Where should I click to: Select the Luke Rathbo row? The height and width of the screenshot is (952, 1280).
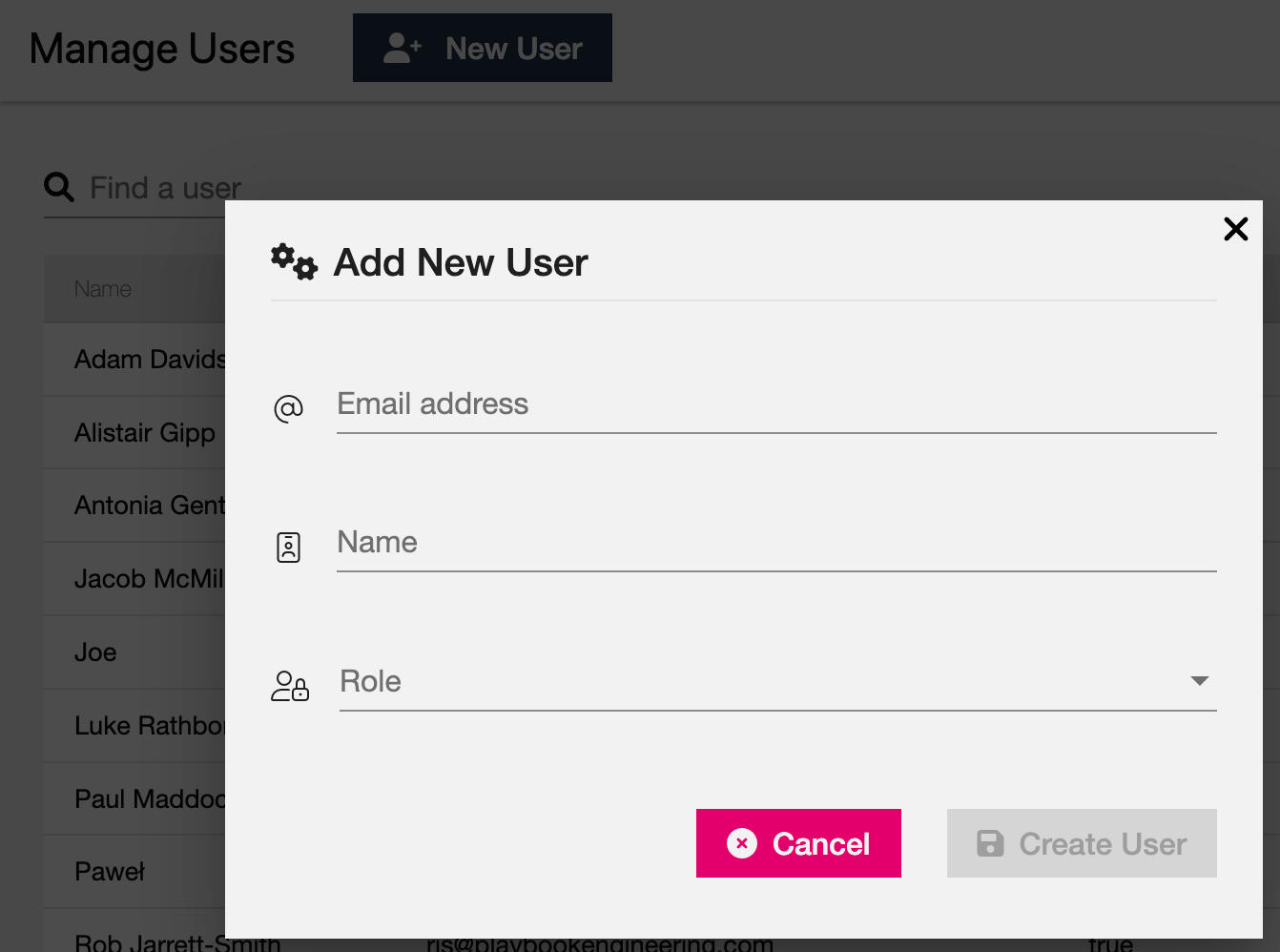(134, 726)
